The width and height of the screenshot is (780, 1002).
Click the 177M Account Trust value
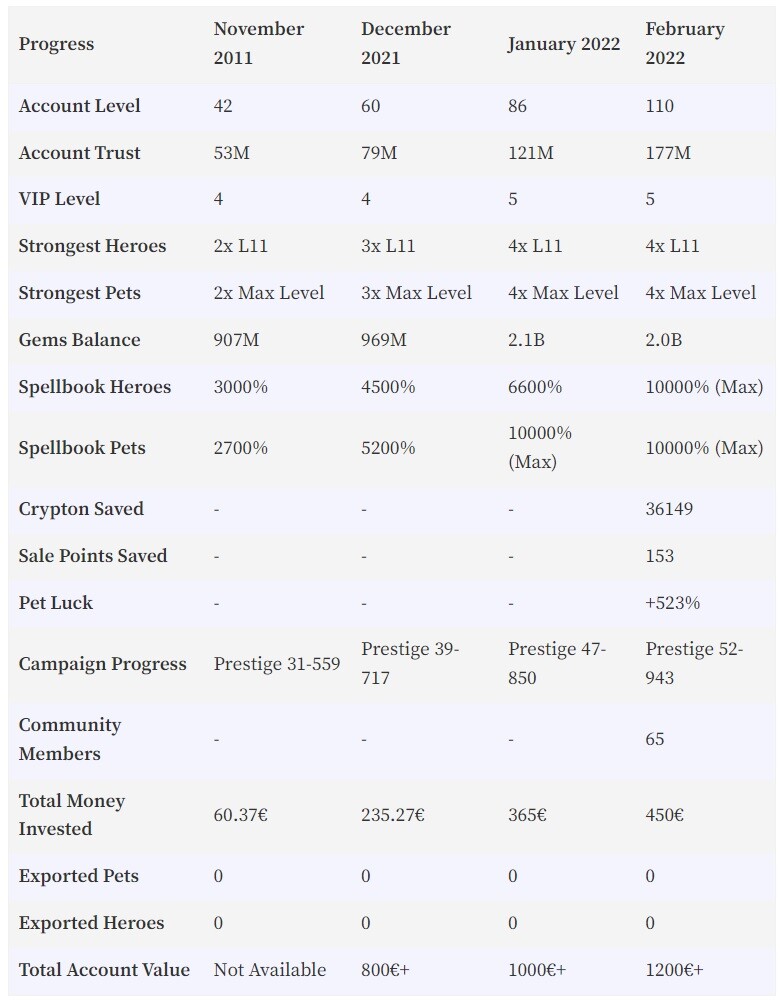668,153
